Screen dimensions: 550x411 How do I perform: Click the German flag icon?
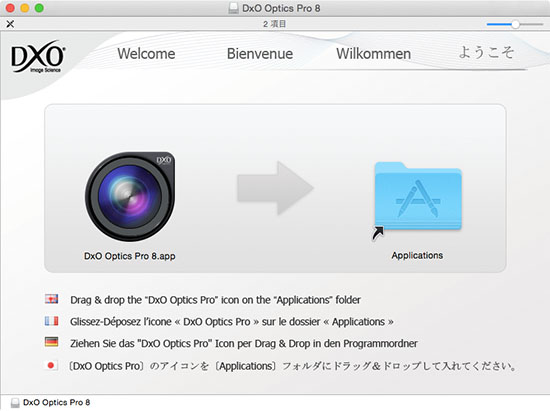[x=52, y=342]
